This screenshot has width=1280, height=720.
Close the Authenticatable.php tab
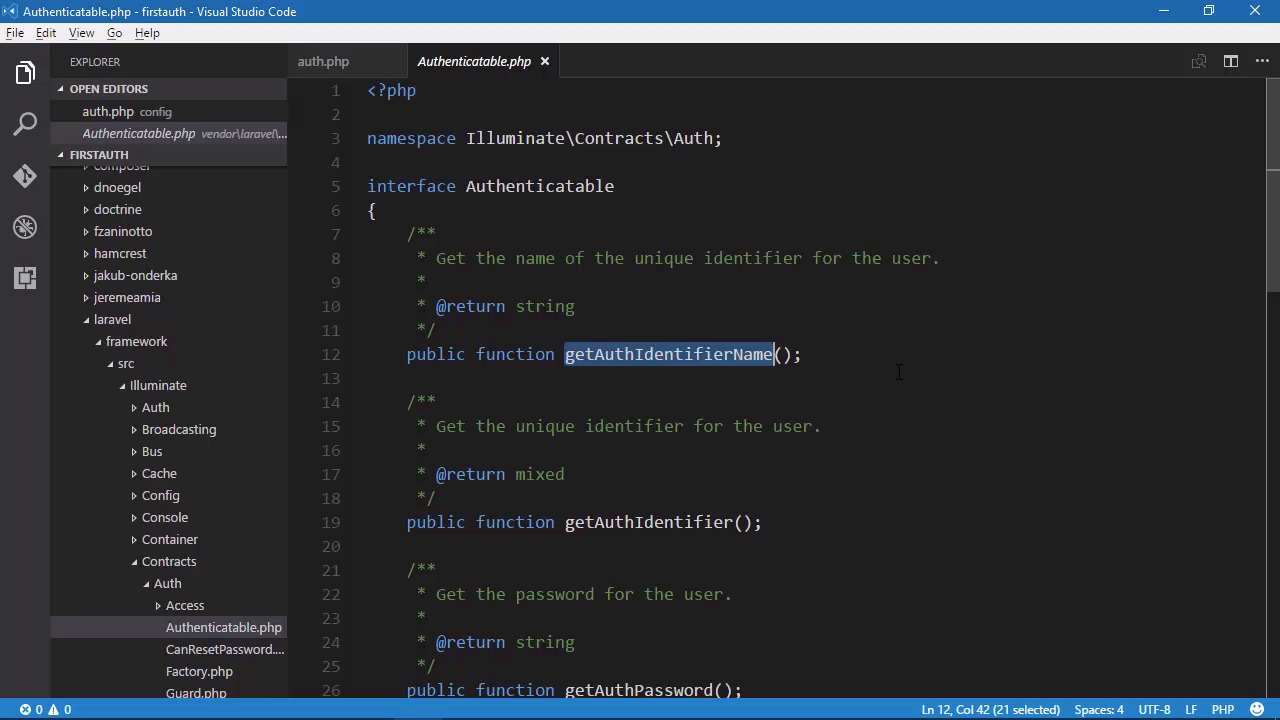544,62
